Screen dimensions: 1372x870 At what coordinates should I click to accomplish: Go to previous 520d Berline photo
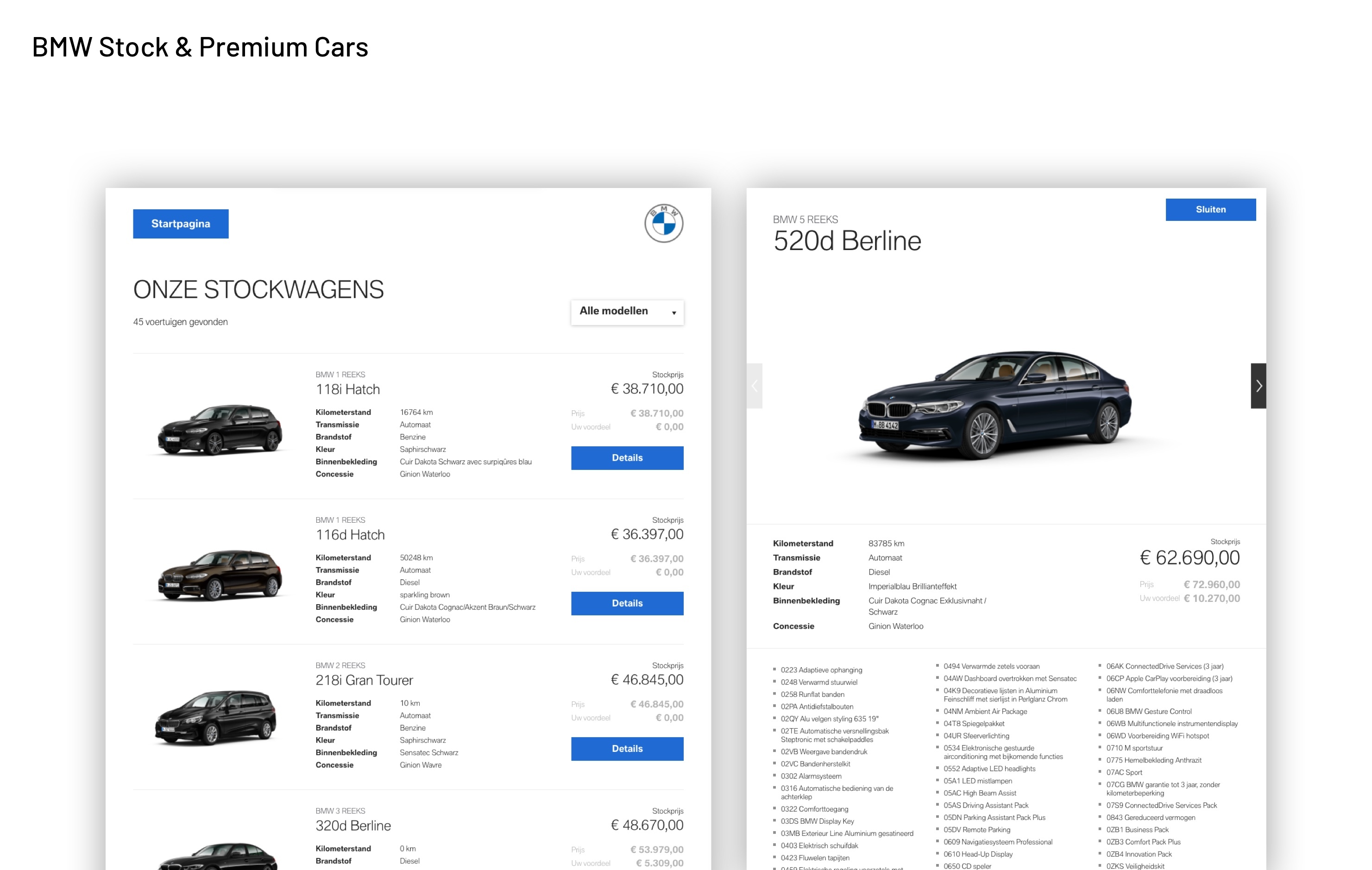(x=755, y=386)
